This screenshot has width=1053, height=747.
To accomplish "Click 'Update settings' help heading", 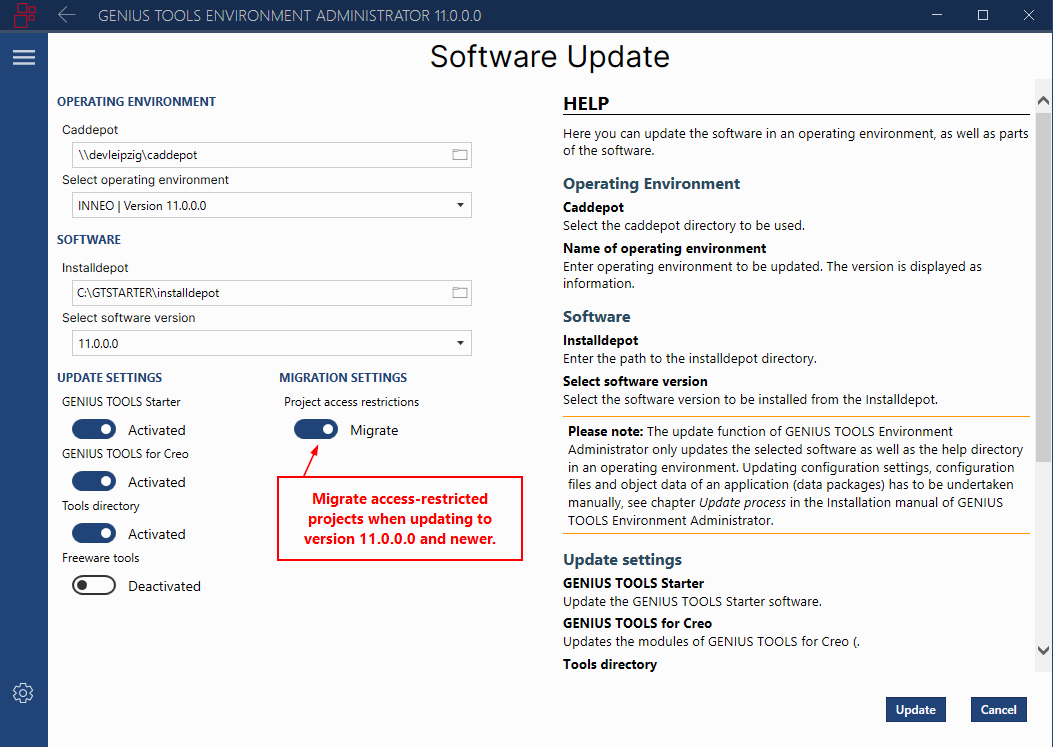I will (x=623, y=560).
